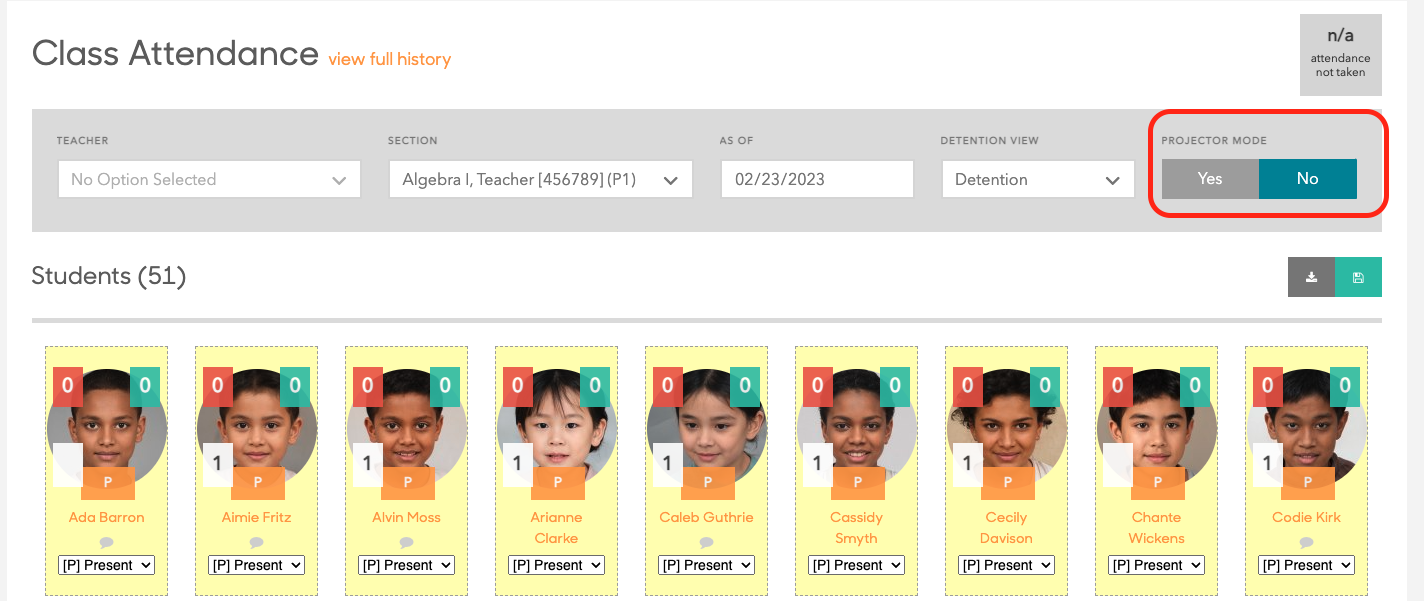Click the green save icon button
The height and width of the screenshot is (601, 1424).
coord(1358,277)
